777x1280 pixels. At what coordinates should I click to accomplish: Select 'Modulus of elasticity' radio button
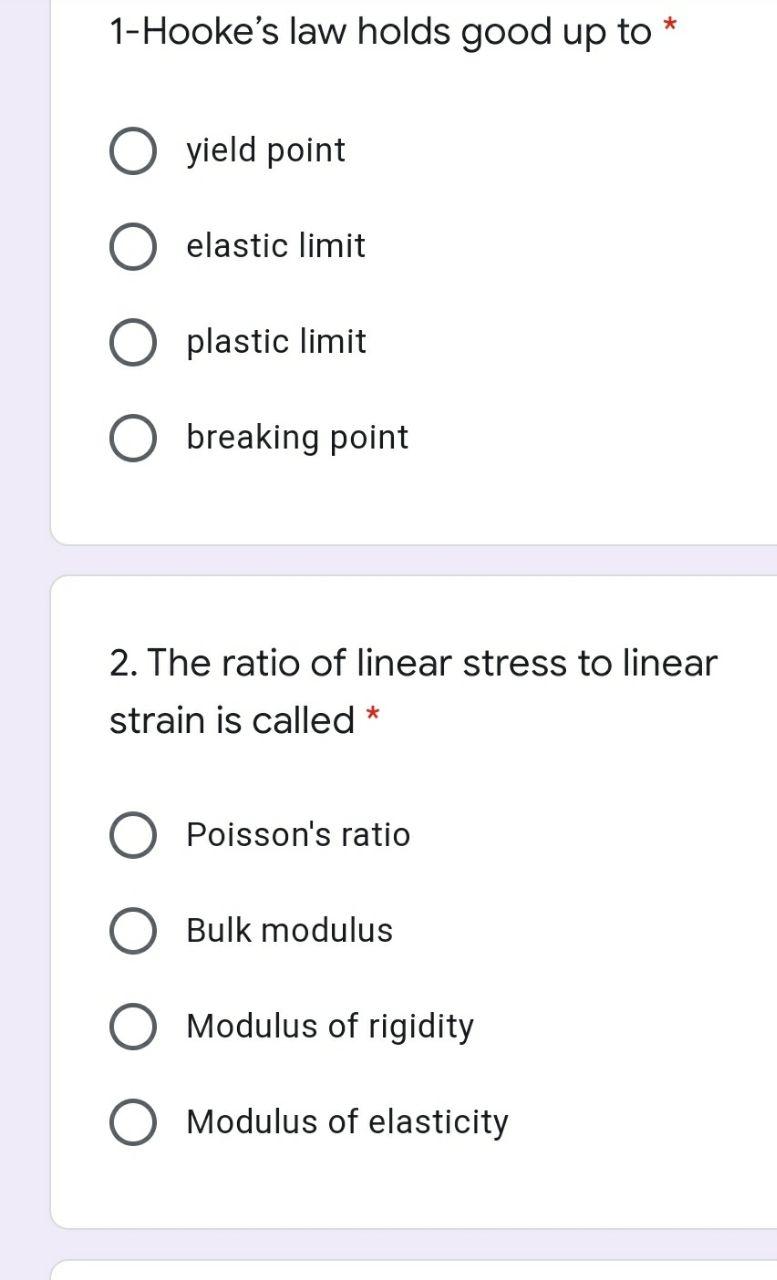(132, 1122)
